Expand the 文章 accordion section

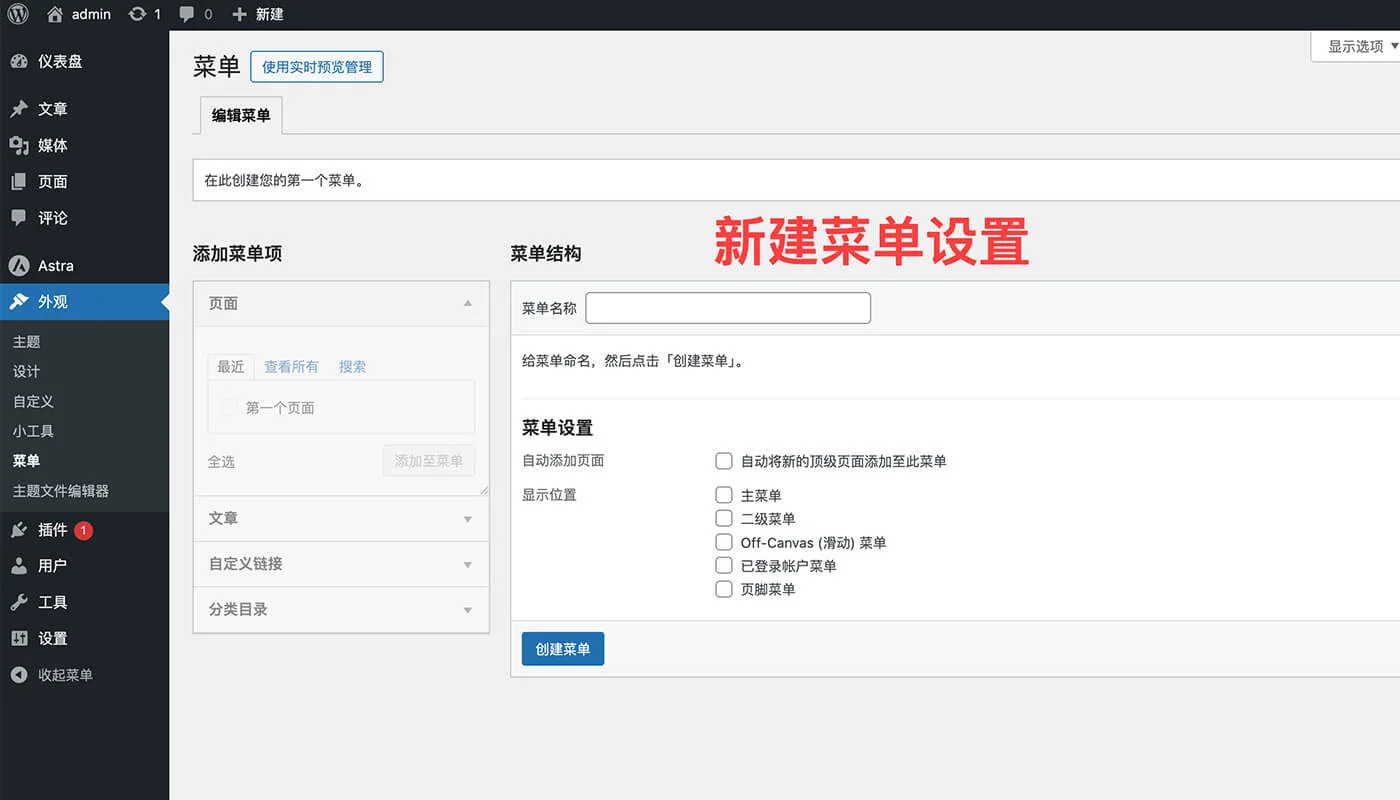point(341,519)
